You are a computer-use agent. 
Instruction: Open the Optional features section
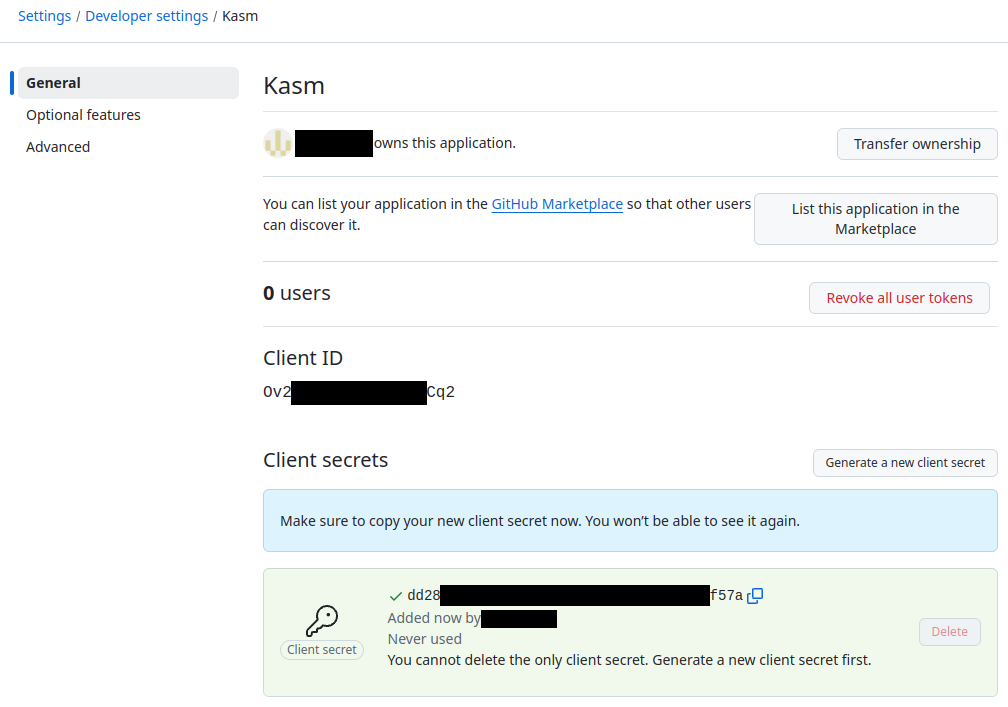(x=83, y=114)
